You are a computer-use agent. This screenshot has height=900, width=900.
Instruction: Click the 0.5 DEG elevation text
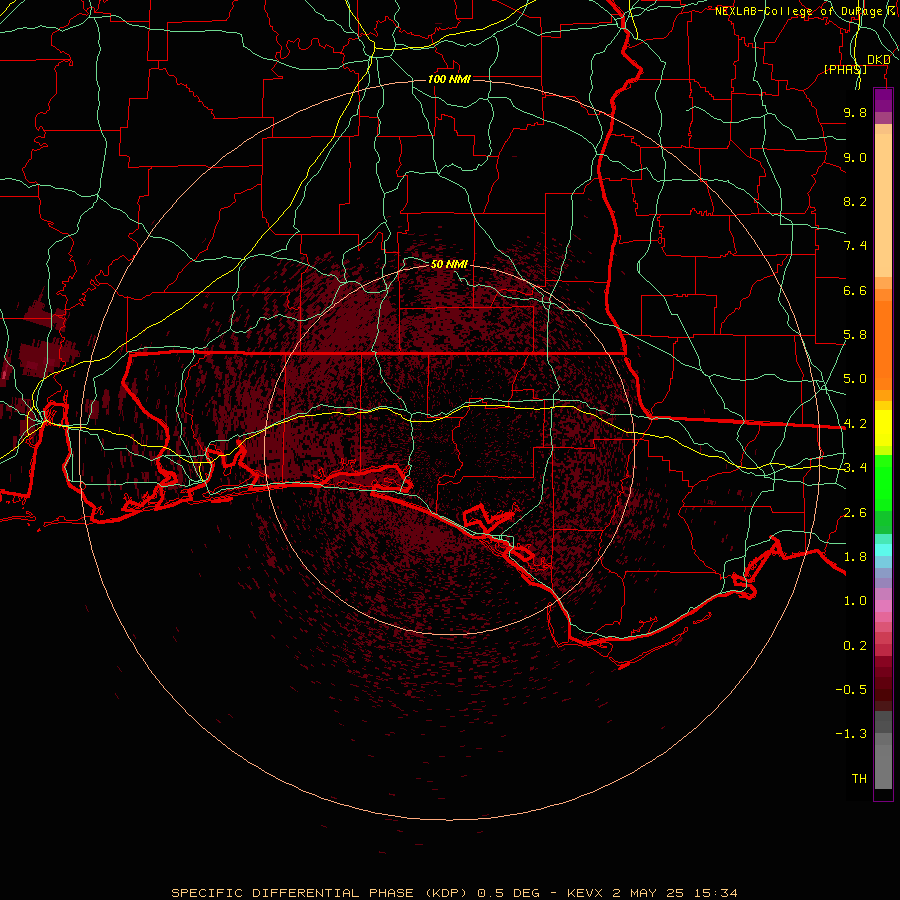click(509, 893)
